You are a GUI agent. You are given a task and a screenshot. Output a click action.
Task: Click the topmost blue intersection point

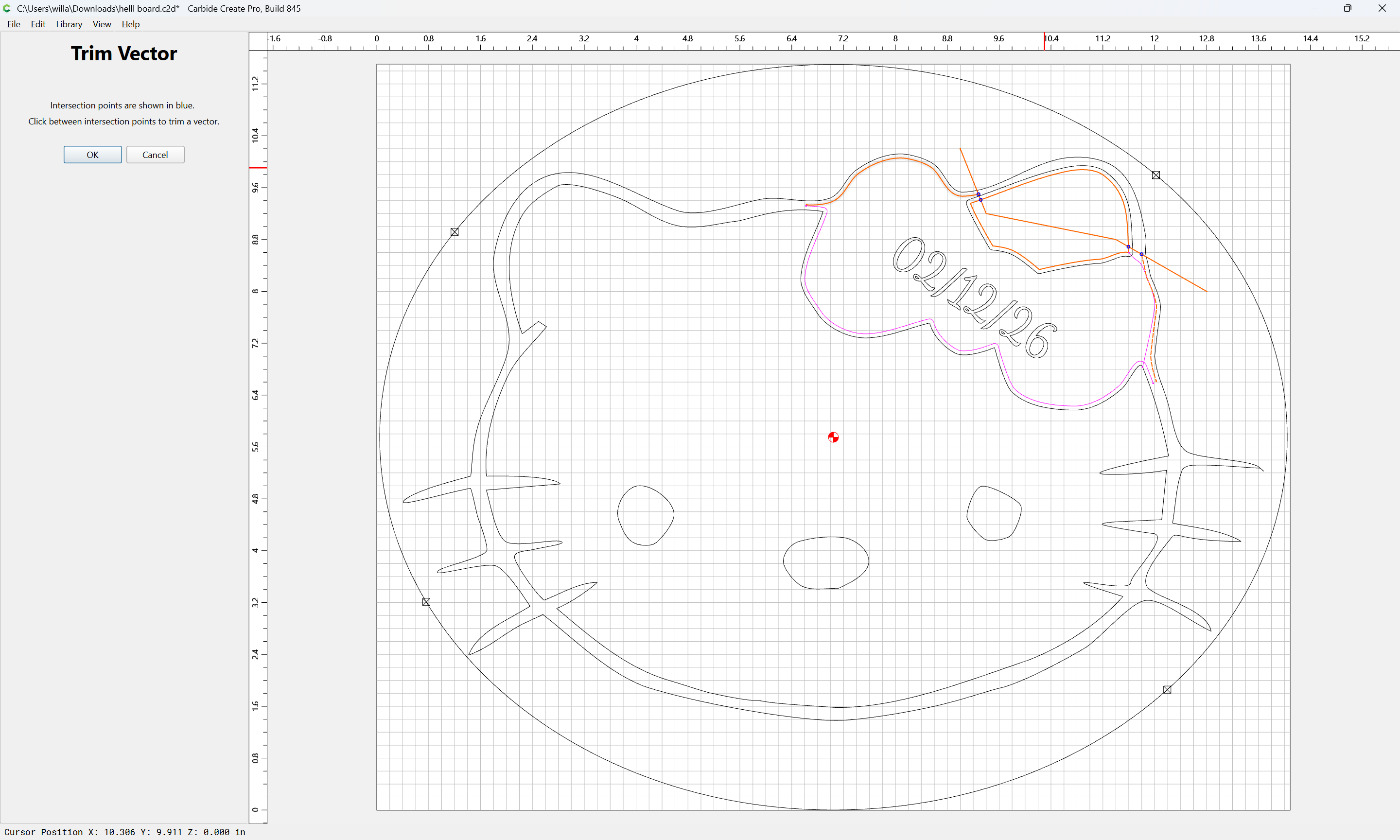(979, 194)
